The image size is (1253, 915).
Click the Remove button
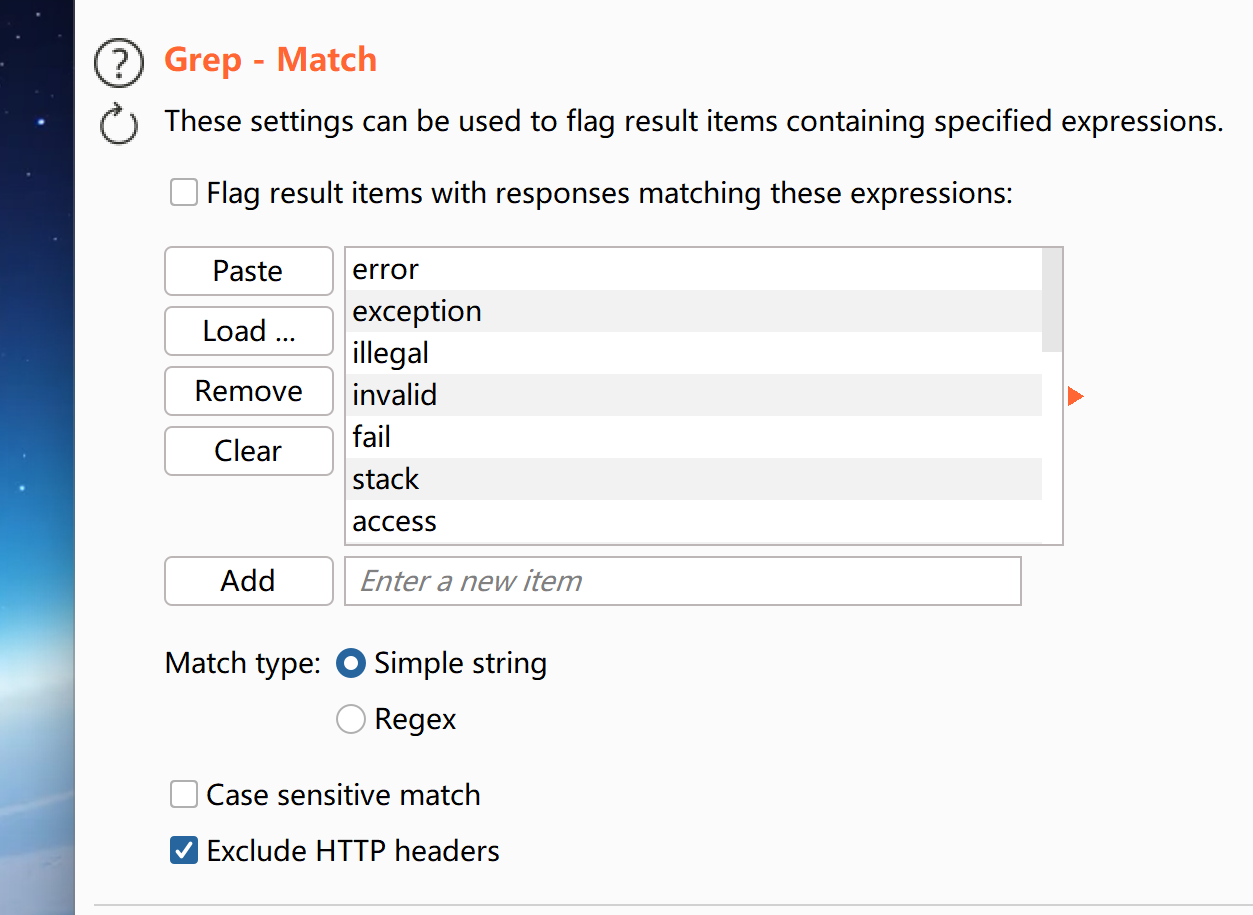[x=248, y=391]
